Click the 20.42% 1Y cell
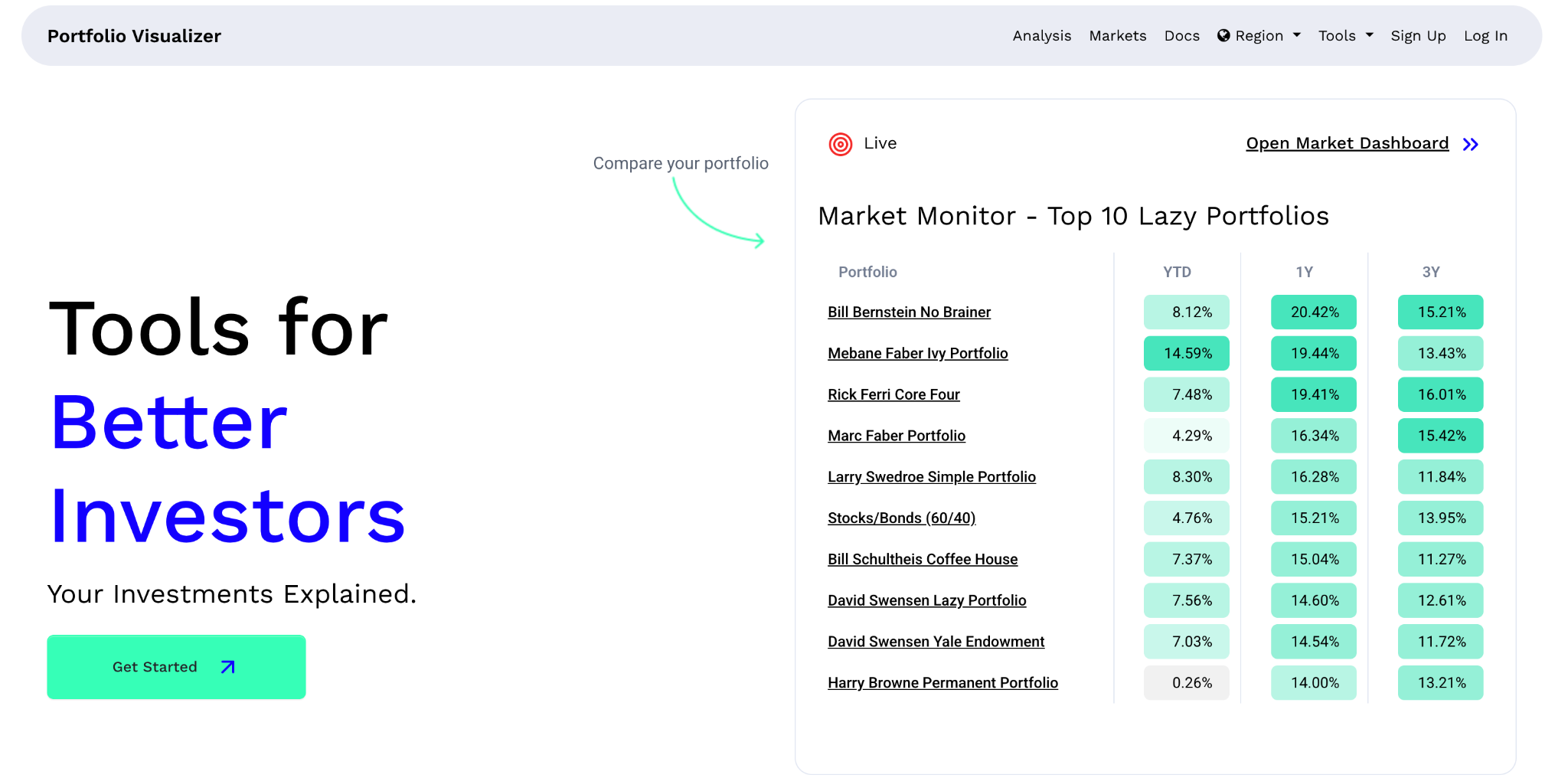1568x778 pixels. pos(1313,312)
